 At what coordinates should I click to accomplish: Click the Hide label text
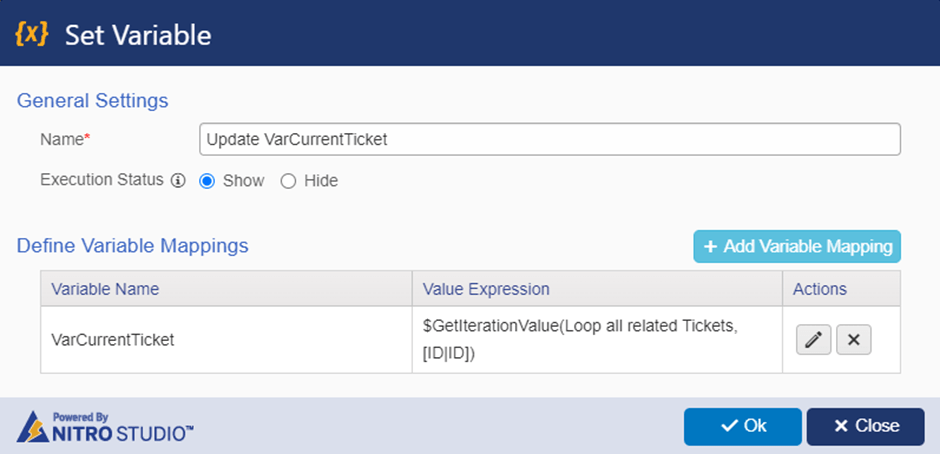click(321, 181)
